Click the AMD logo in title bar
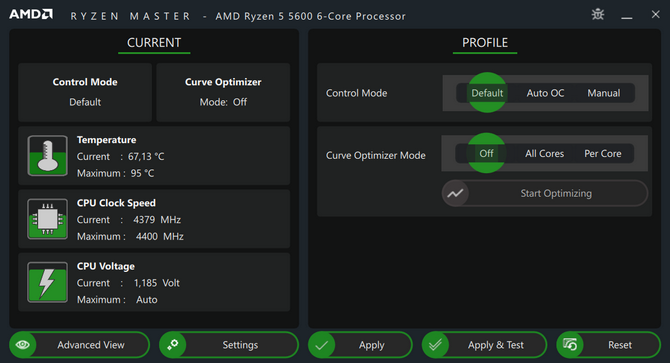 pos(31,15)
